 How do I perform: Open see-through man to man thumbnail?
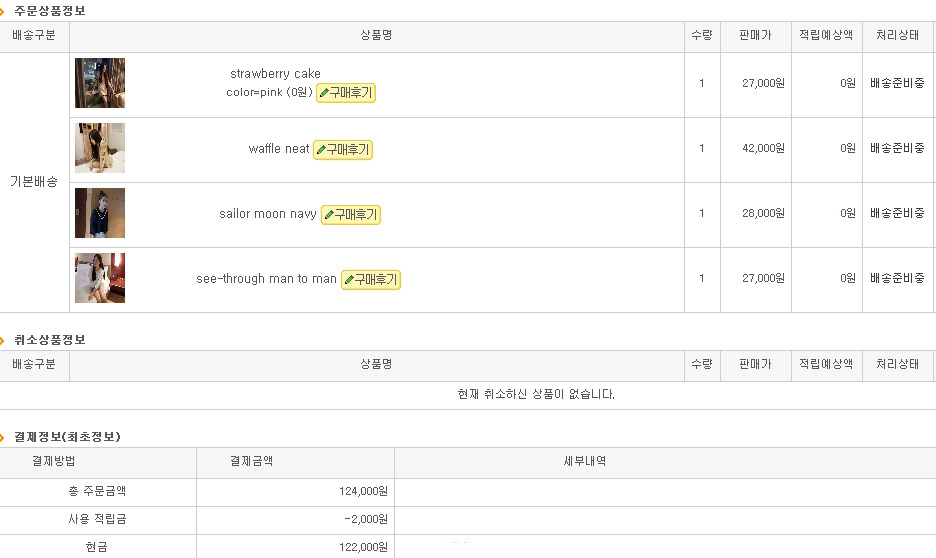click(100, 278)
